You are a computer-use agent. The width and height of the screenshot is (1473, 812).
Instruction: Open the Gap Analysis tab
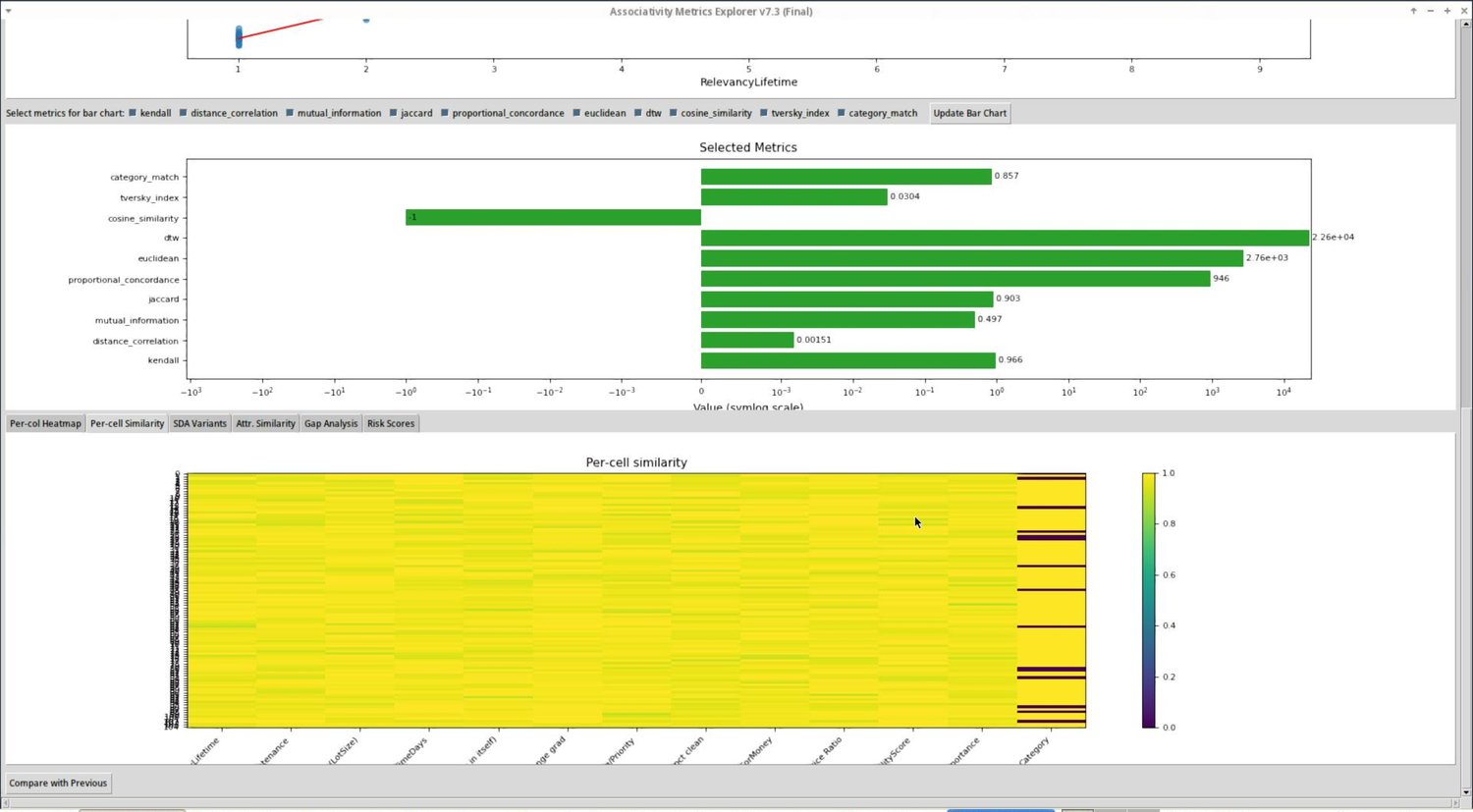[331, 423]
